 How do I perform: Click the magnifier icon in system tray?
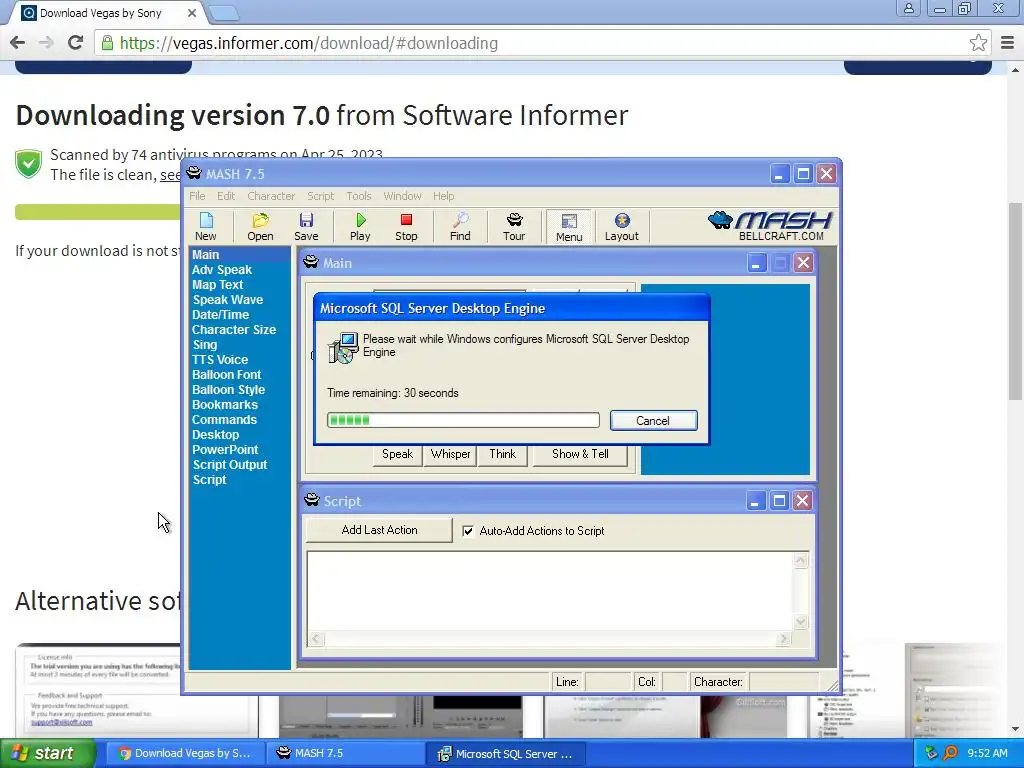tap(950, 754)
